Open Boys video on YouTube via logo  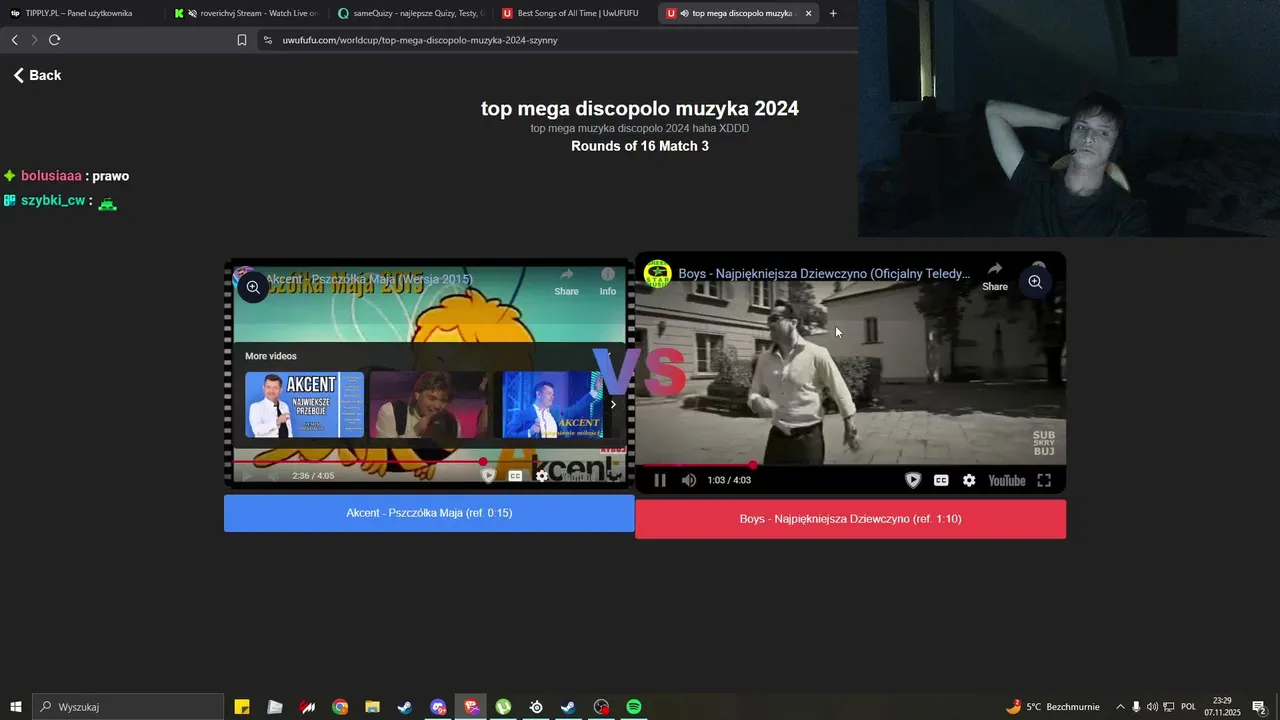[1006, 480]
